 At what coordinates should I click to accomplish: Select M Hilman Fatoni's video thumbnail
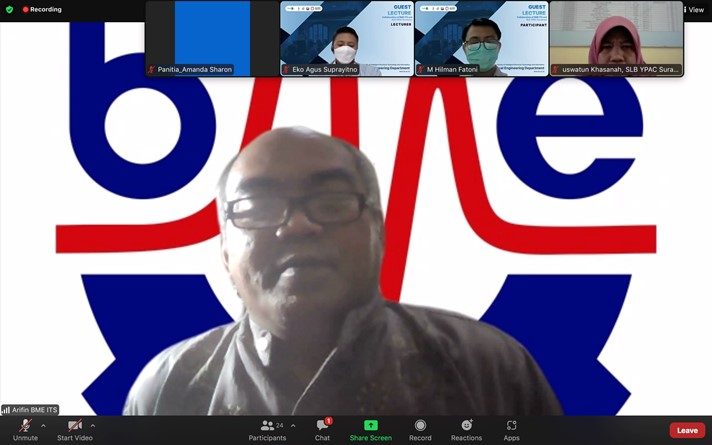click(481, 38)
